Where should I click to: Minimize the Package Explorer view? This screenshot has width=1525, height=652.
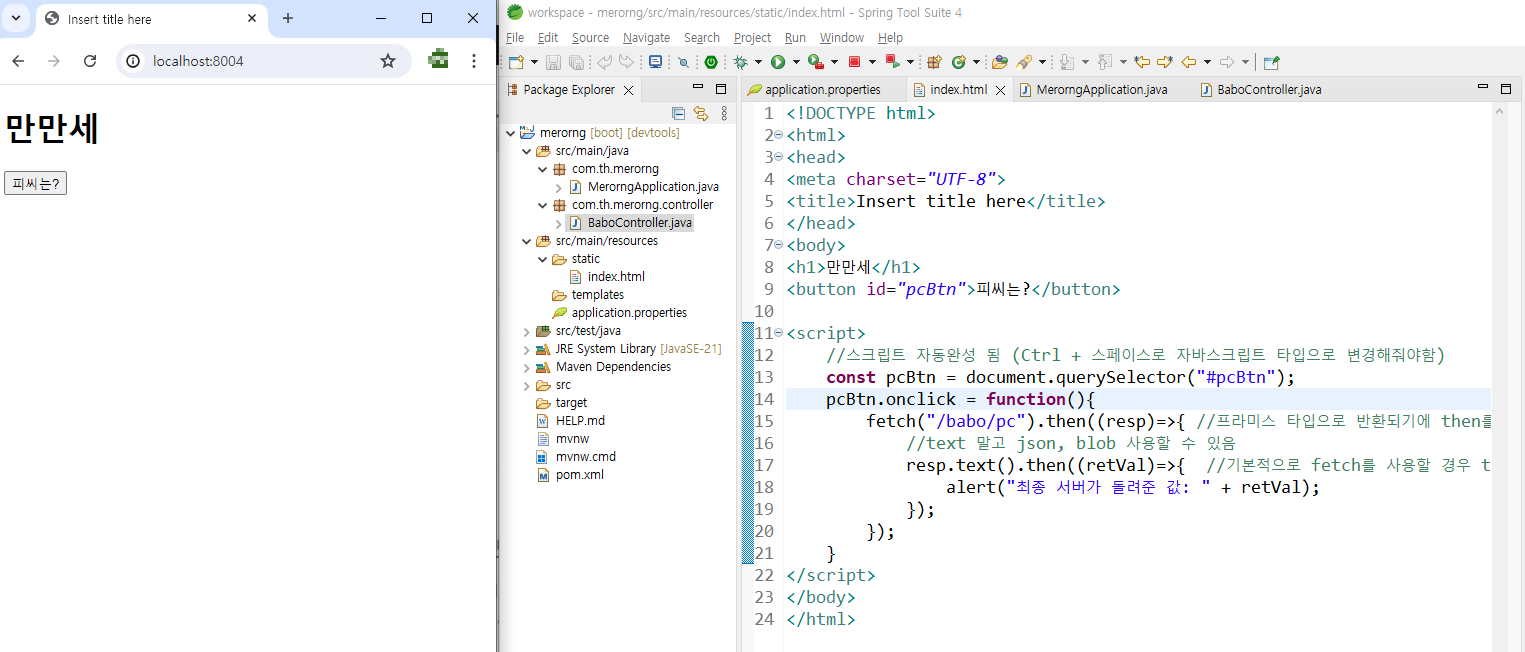tap(698, 89)
